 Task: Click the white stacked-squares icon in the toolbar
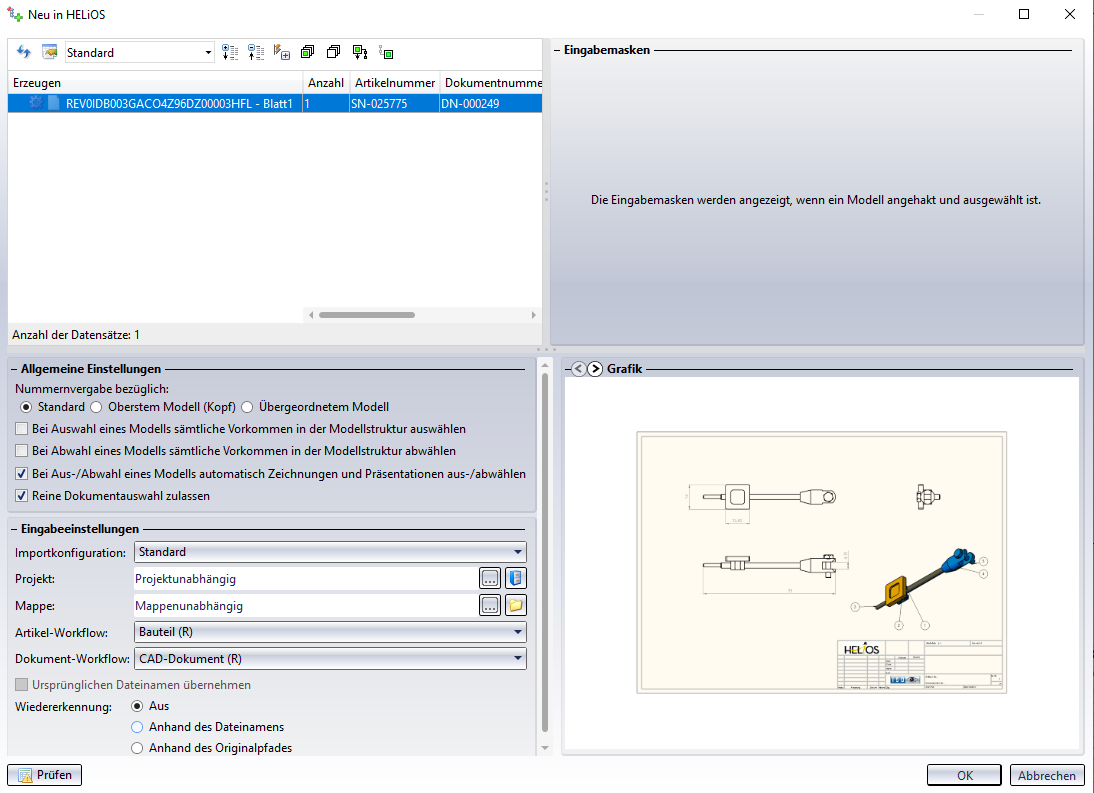point(333,52)
